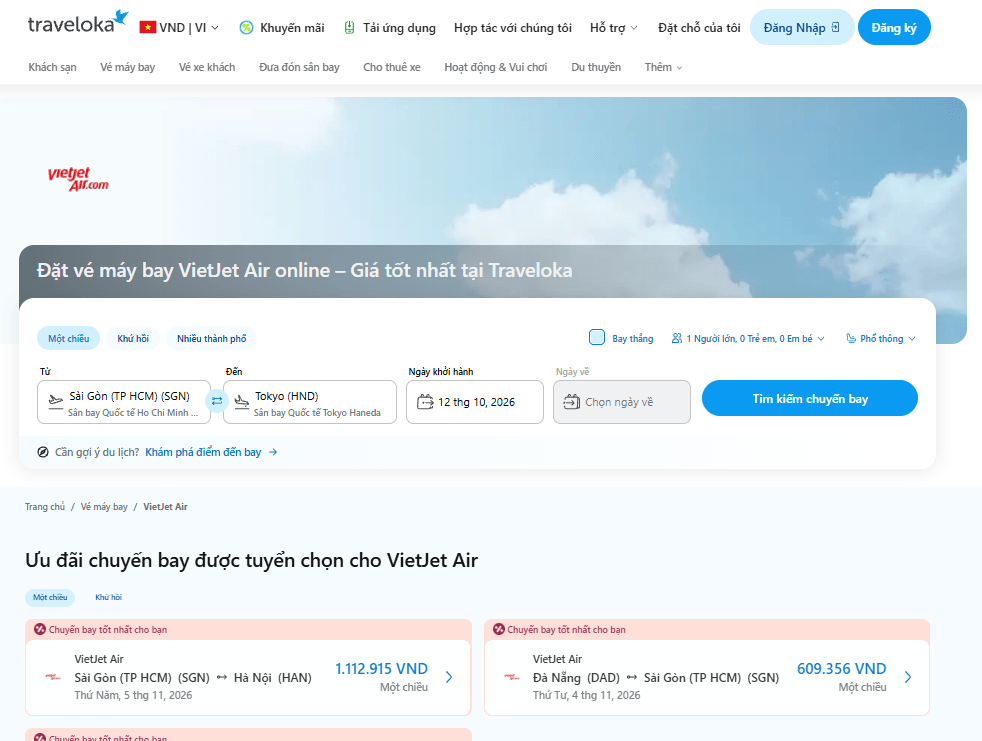Screen dimensions: 982x741
Task: Enable the Bay thẳng checkbox
Action: (597, 338)
